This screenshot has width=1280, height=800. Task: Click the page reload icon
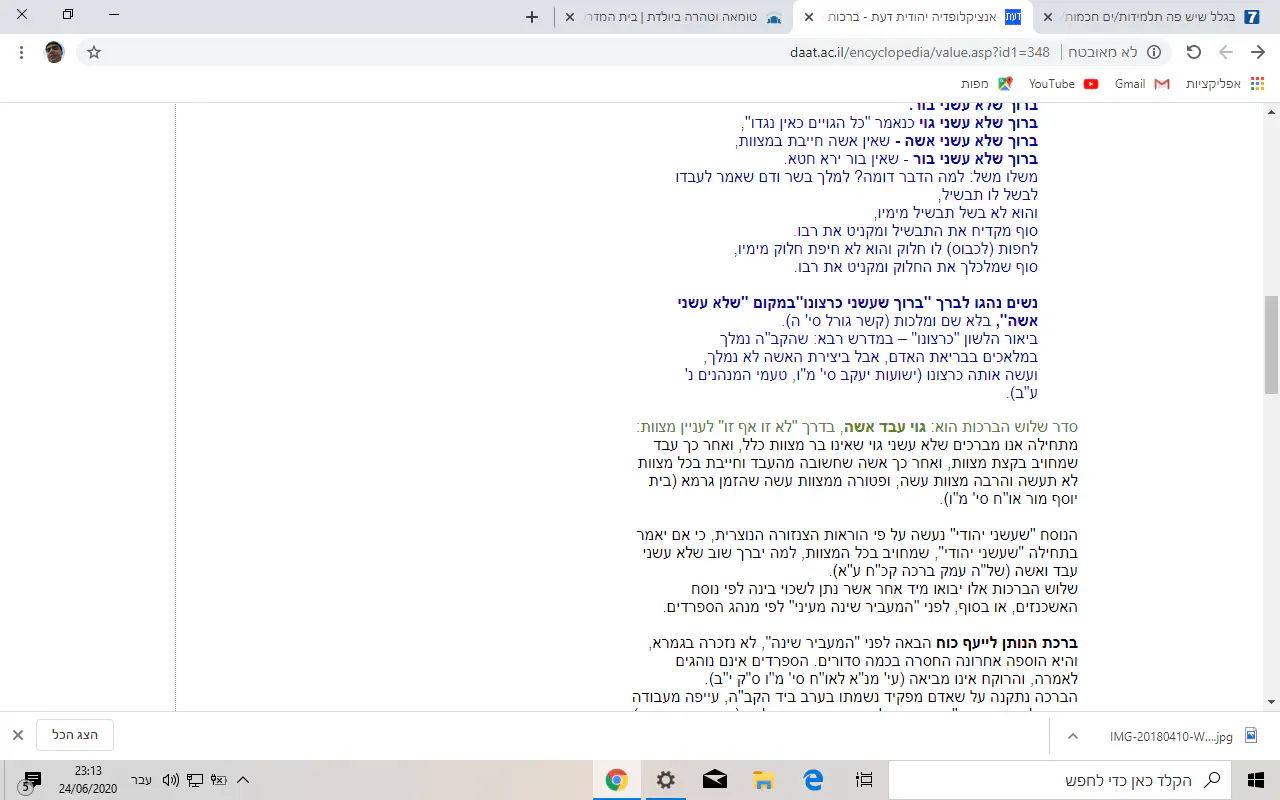tap(1193, 52)
